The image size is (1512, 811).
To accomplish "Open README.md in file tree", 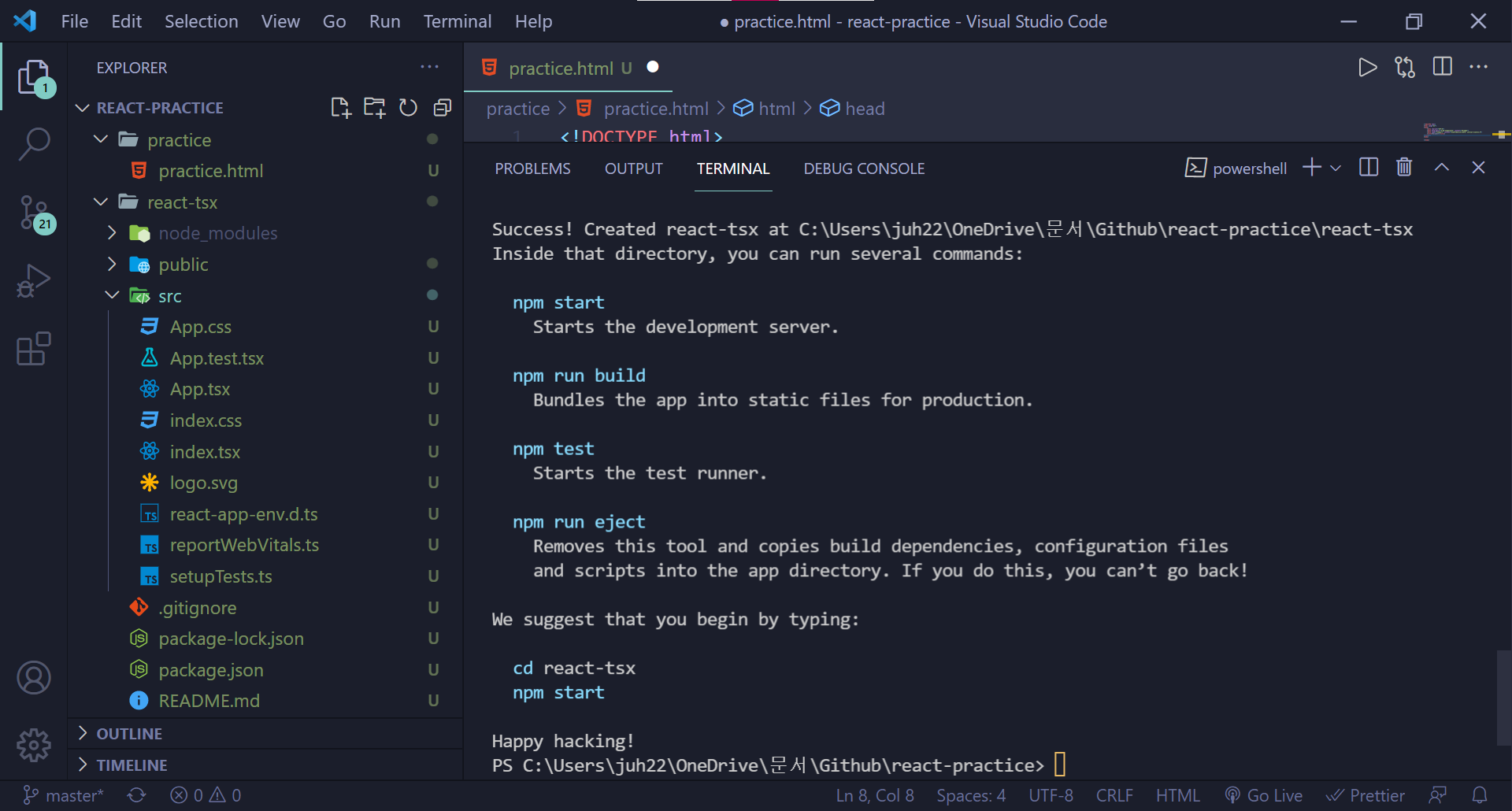I will (x=265, y=701).
